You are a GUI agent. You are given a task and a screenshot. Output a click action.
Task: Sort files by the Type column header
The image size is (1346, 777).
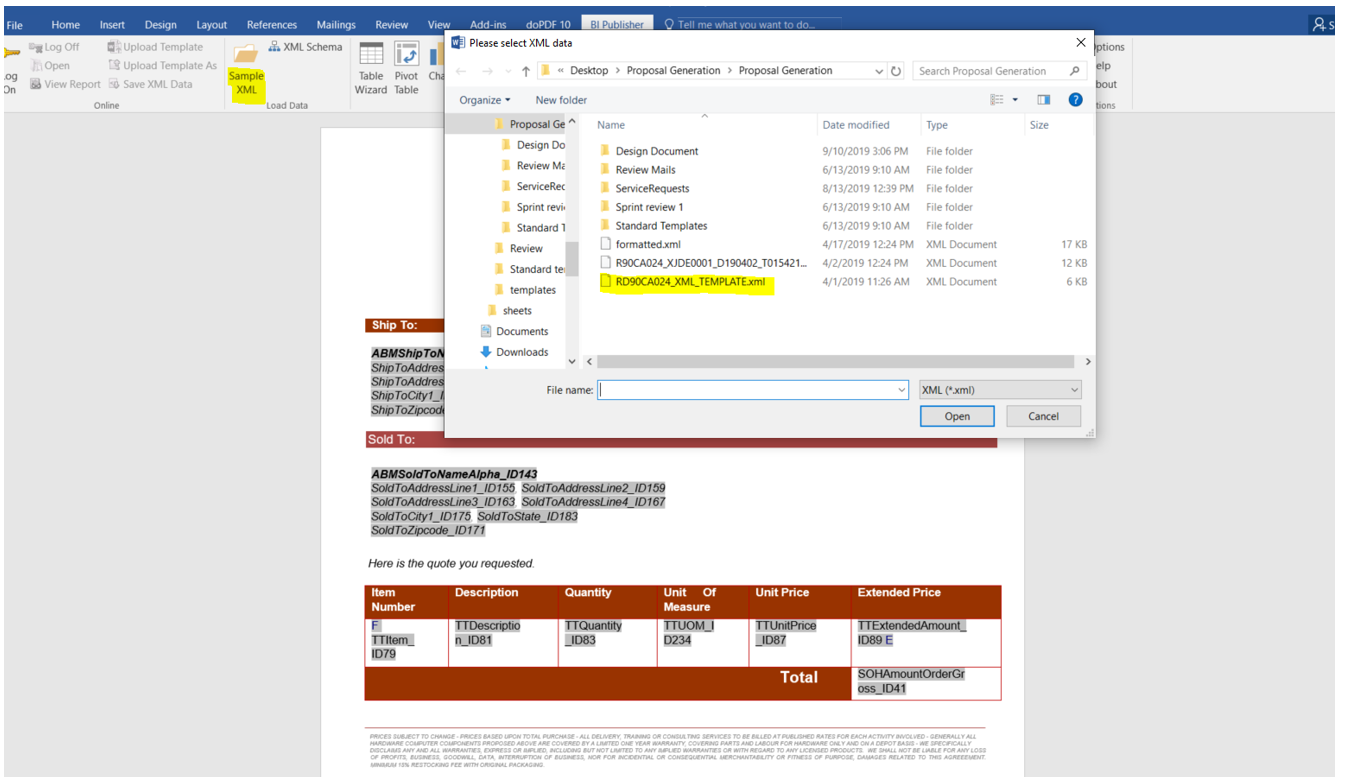pyautogui.click(x=937, y=125)
